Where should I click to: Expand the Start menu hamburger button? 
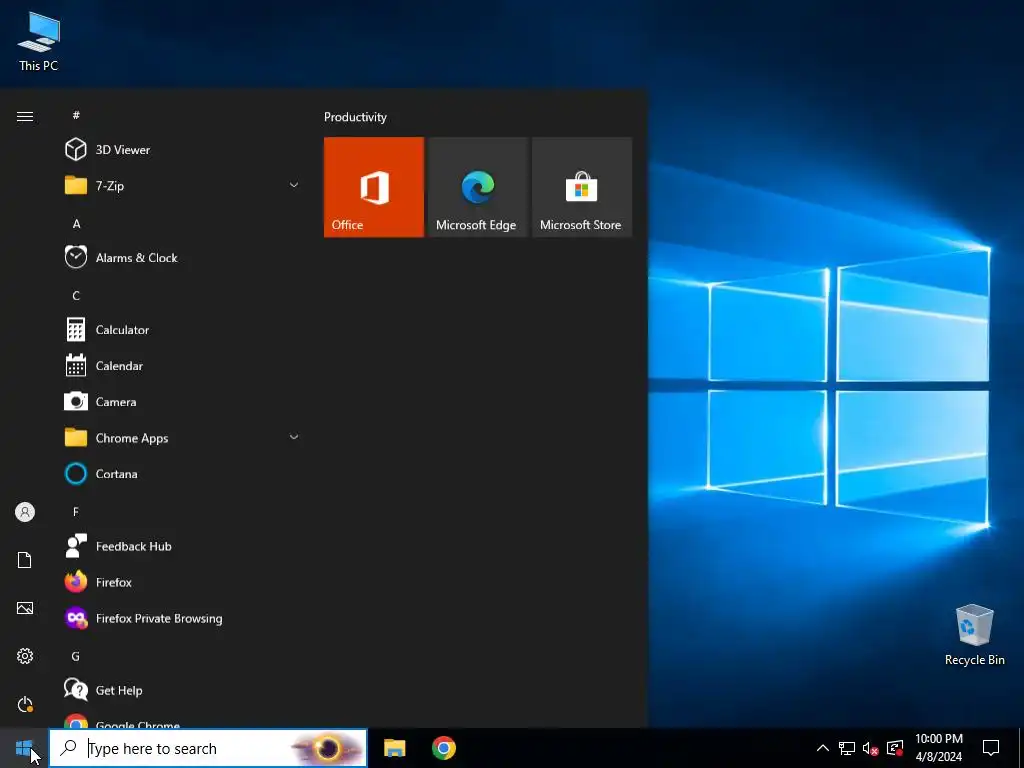coord(25,116)
